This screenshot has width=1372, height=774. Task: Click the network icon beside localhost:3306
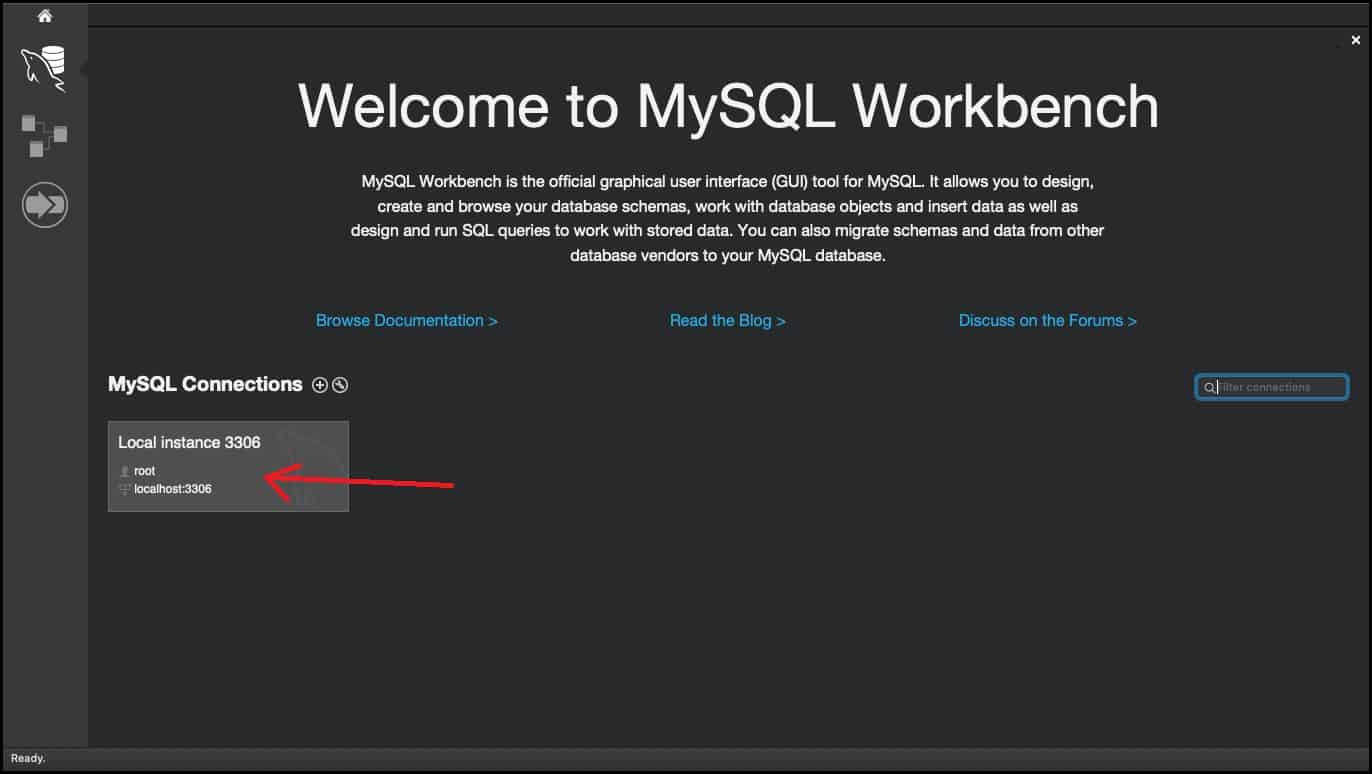point(125,489)
